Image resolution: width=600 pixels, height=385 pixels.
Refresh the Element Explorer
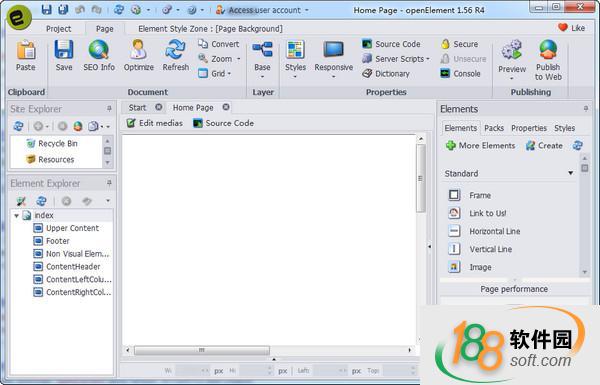click(x=41, y=201)
